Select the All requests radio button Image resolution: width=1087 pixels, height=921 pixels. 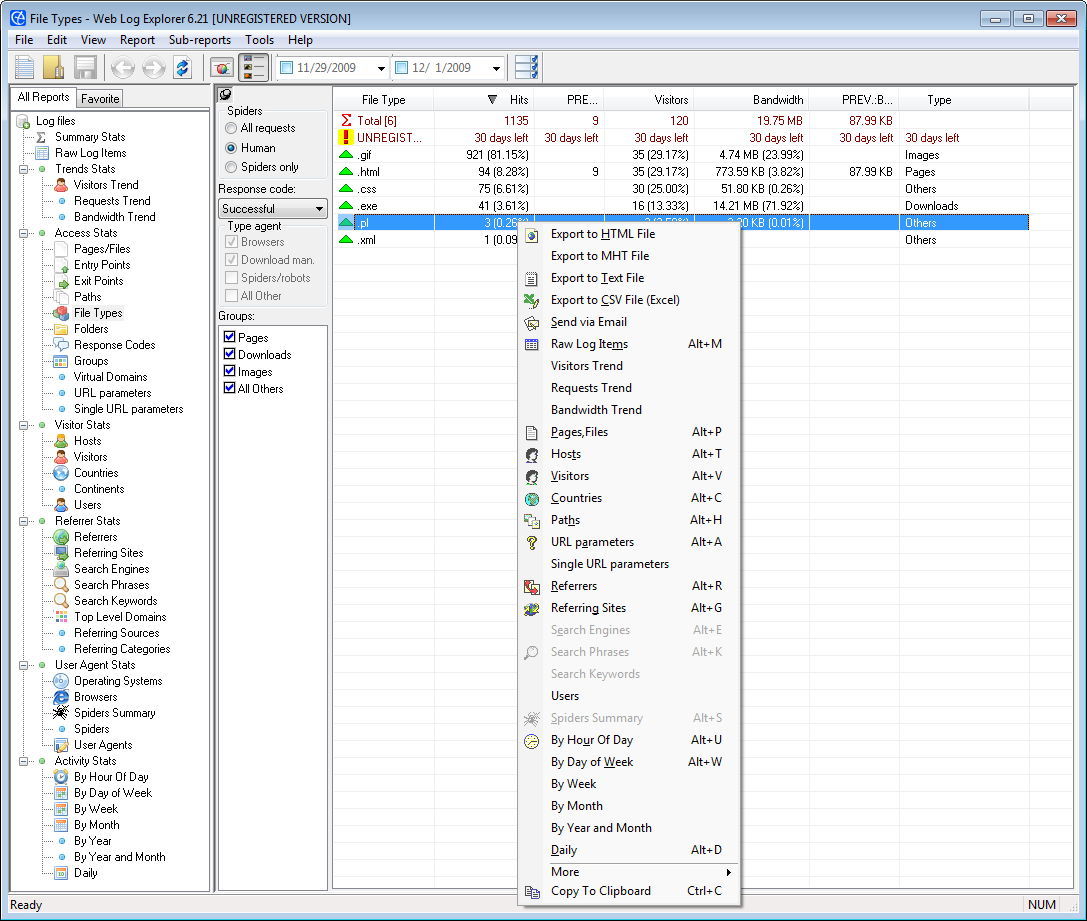[x=231, y=128]
